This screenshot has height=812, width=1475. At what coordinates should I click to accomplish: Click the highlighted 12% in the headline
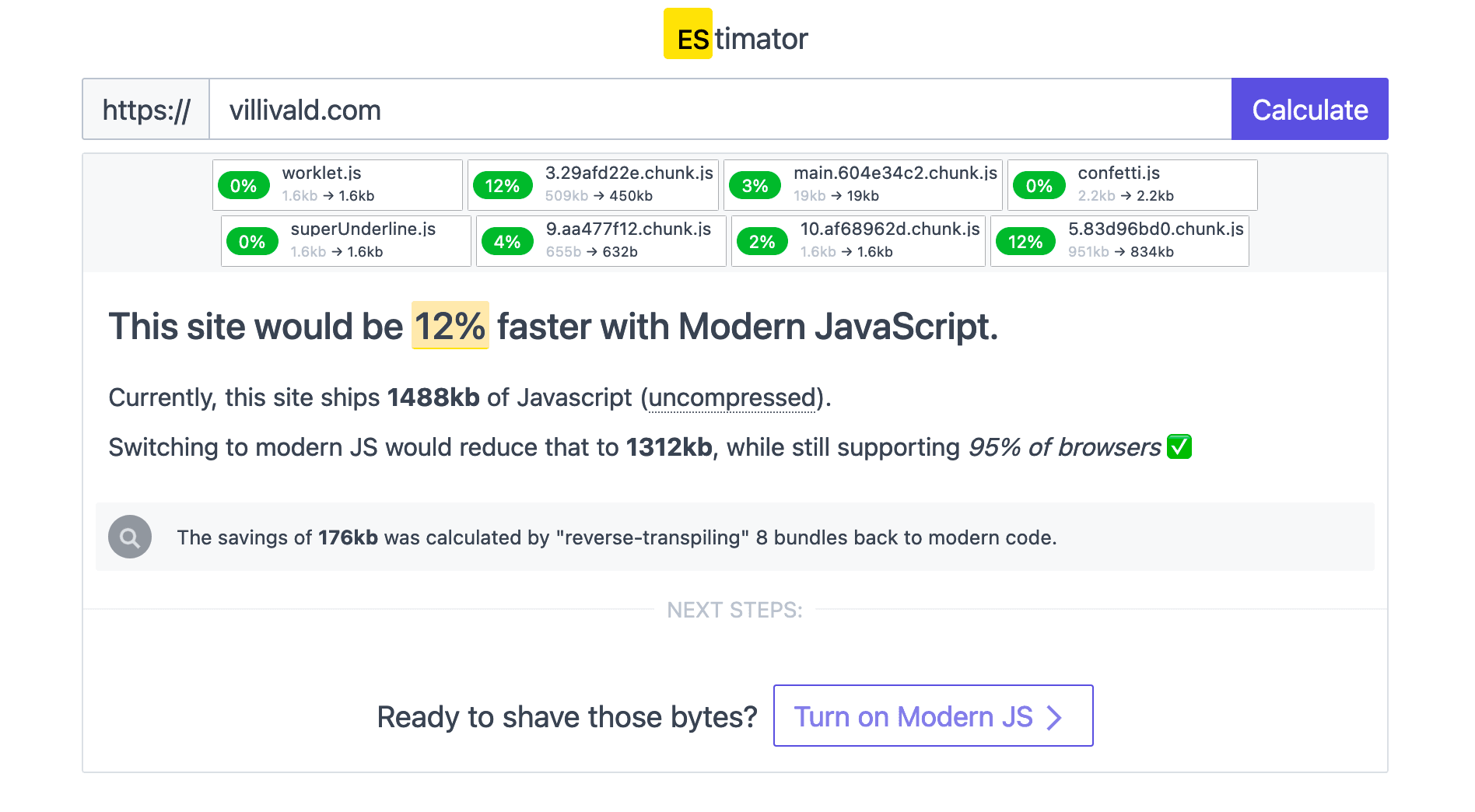click(x=450, y=326)
